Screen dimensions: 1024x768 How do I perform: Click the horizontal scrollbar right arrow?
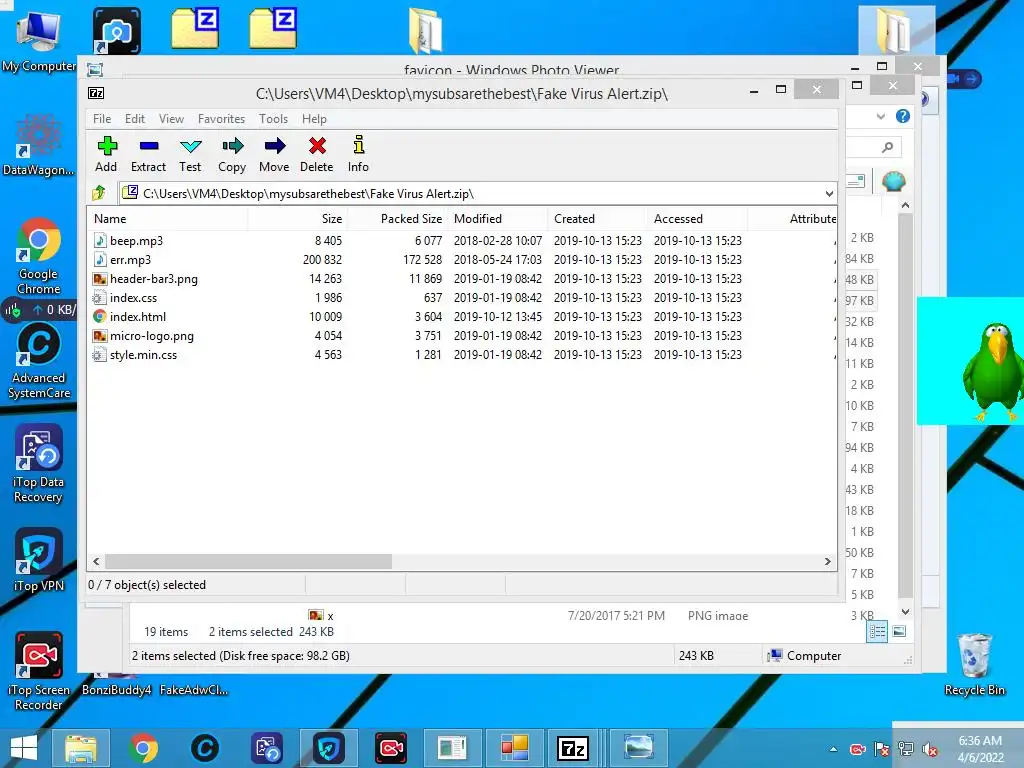[827, 561]
